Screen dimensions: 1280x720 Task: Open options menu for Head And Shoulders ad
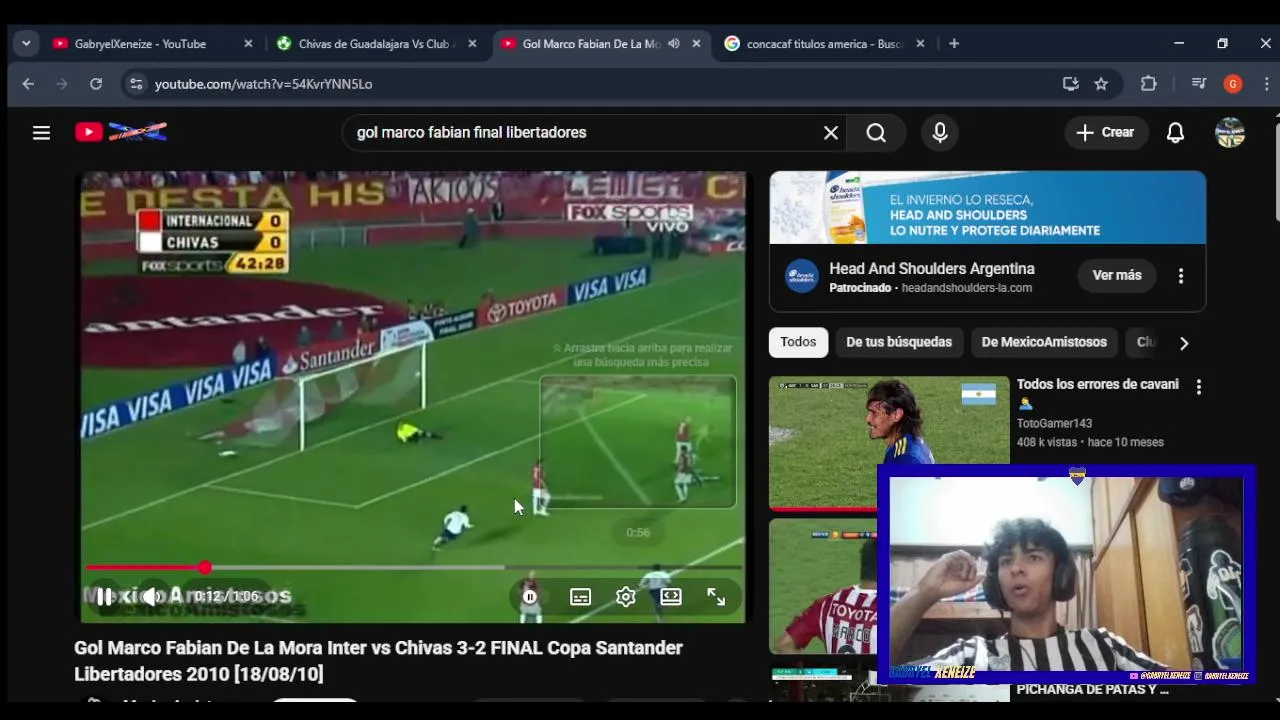pyautogui.click(x=1181, y=276)
